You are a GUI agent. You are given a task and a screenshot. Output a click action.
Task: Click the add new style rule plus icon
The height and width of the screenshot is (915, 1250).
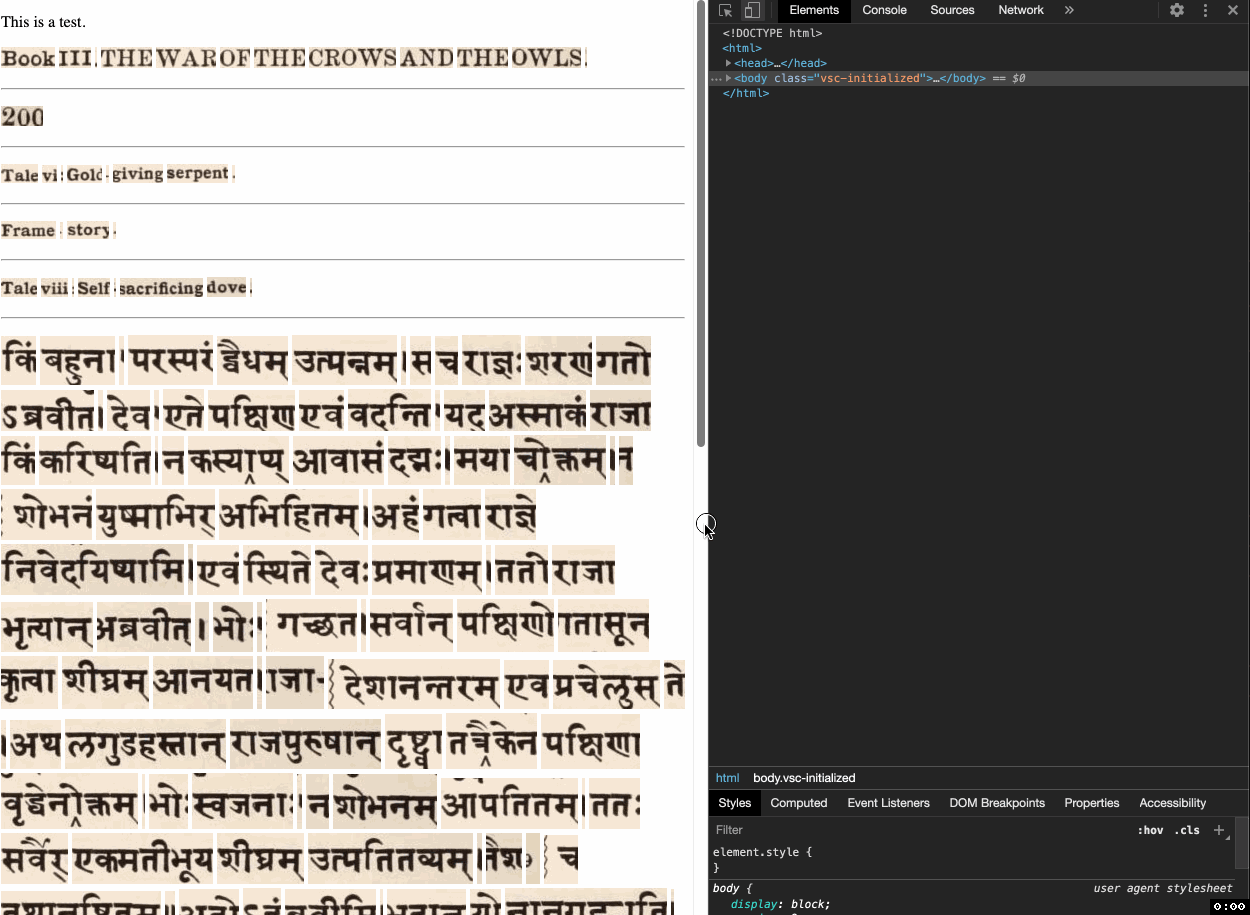tap(1219, 830)
